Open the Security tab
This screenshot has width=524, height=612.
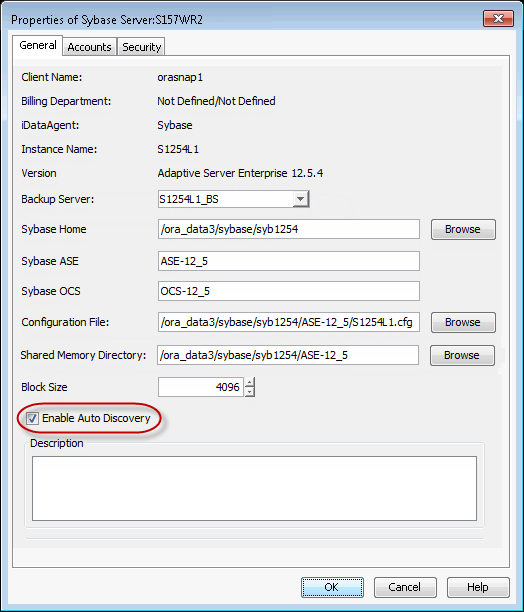(141, 47)
